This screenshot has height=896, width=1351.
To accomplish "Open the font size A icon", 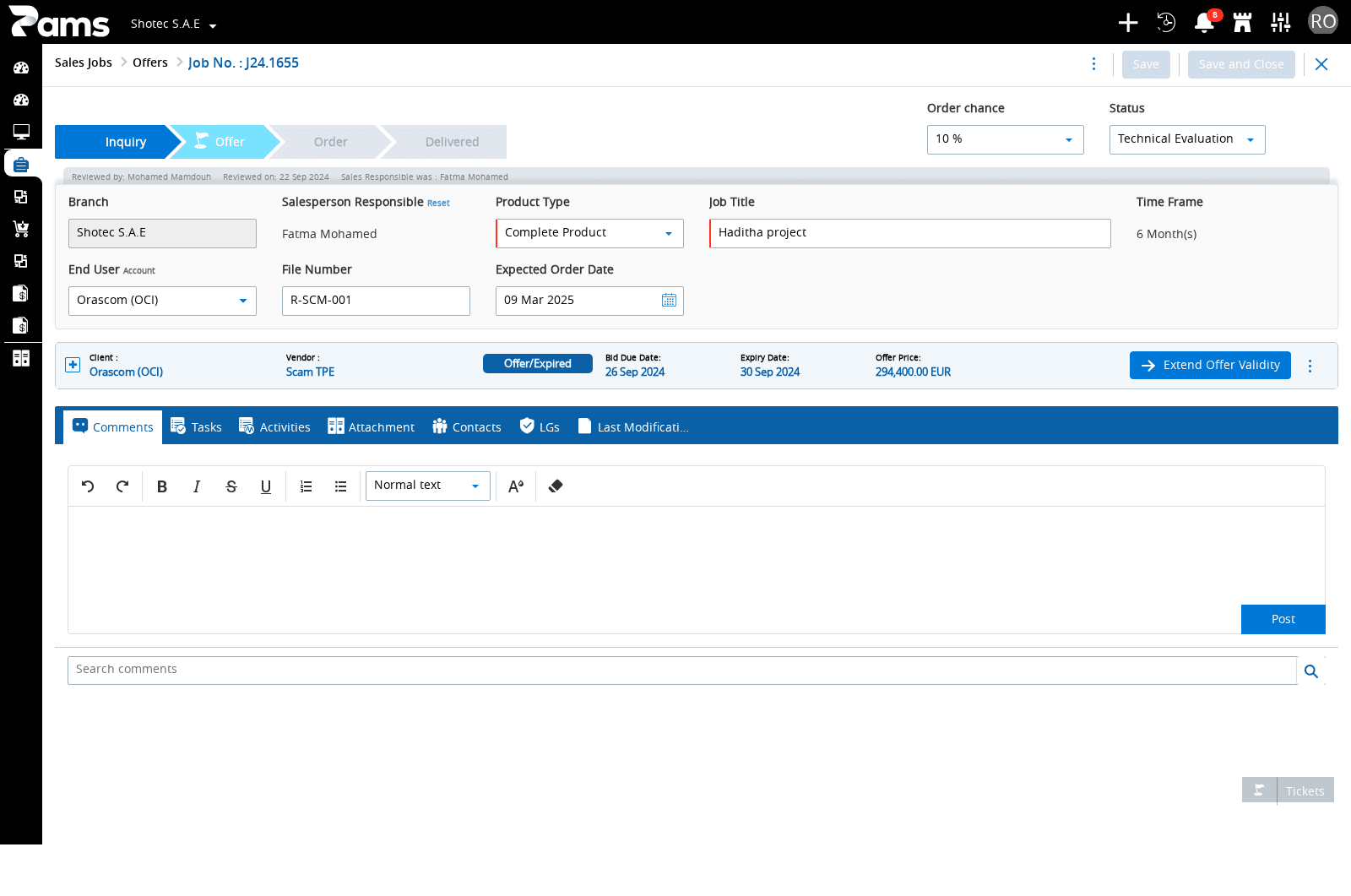I will [x=516, y=486].
